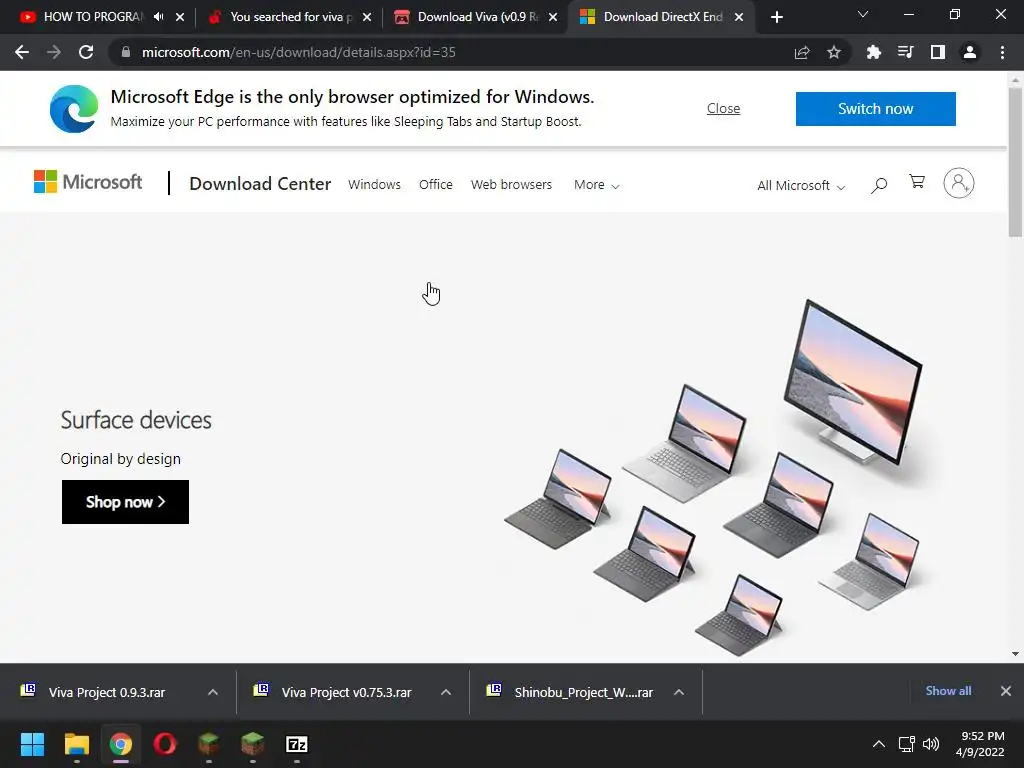
Task: Sign in with the account icon
Action: point(959,183)
